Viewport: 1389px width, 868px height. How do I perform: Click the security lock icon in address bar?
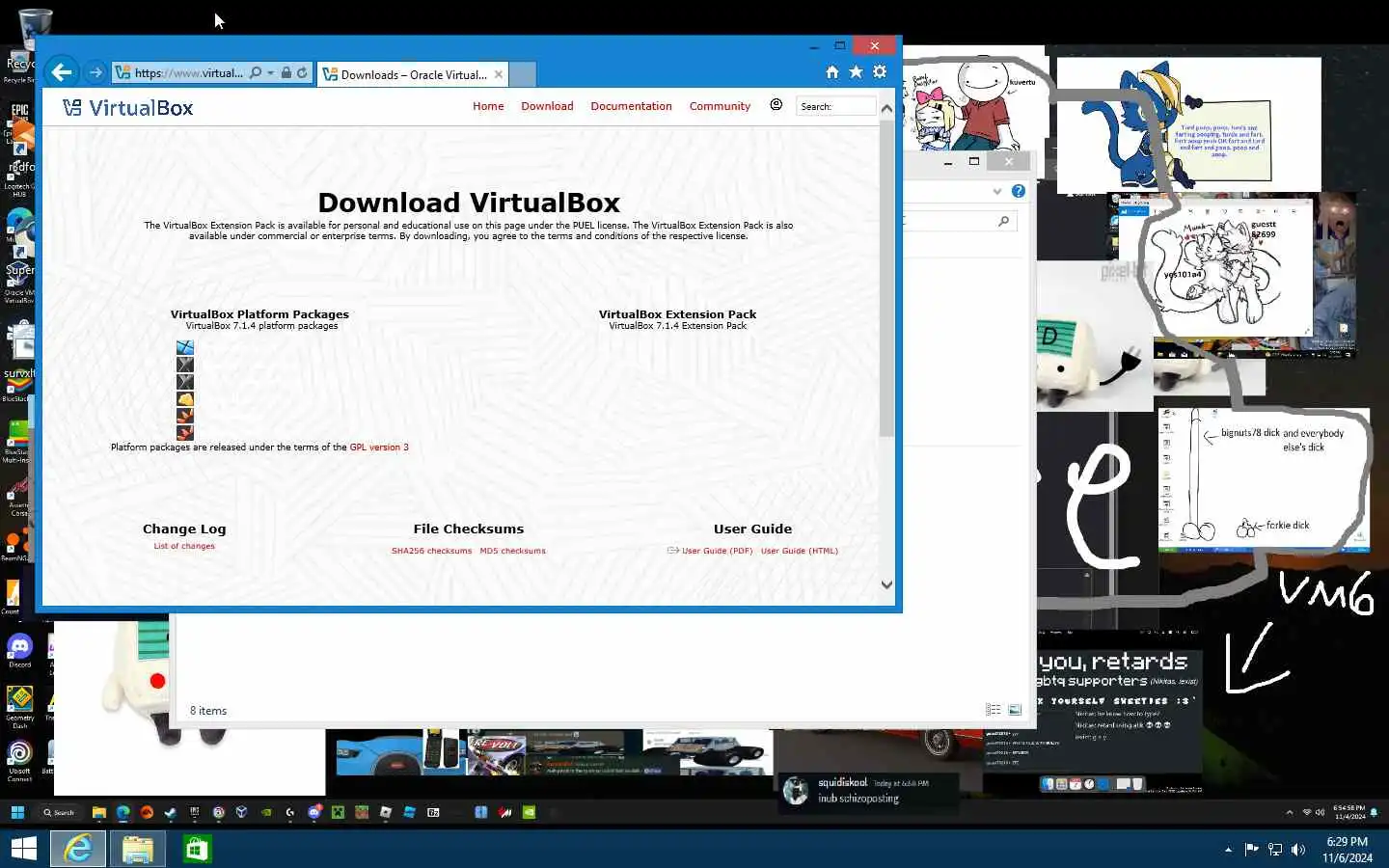pos(286,72)
